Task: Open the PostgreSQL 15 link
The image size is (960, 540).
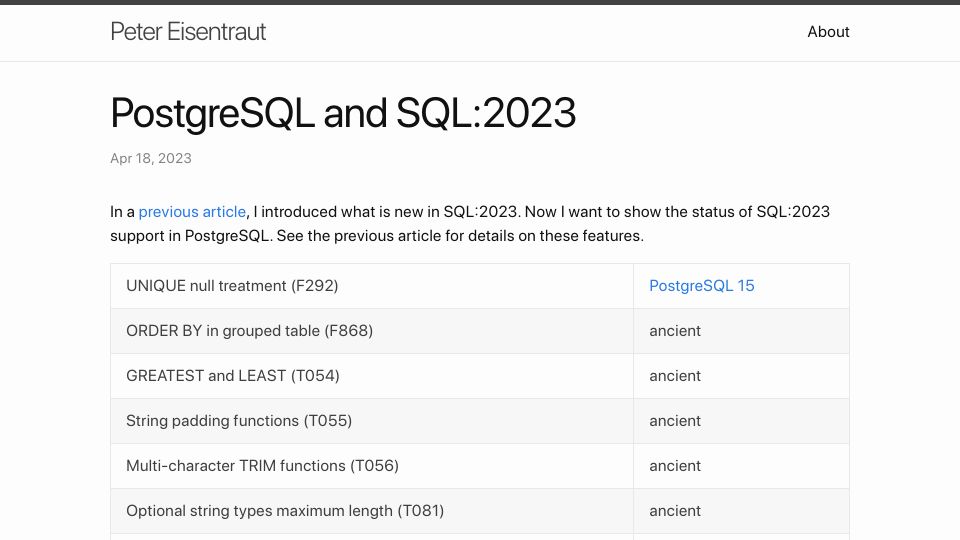Action: click(702, 286)
